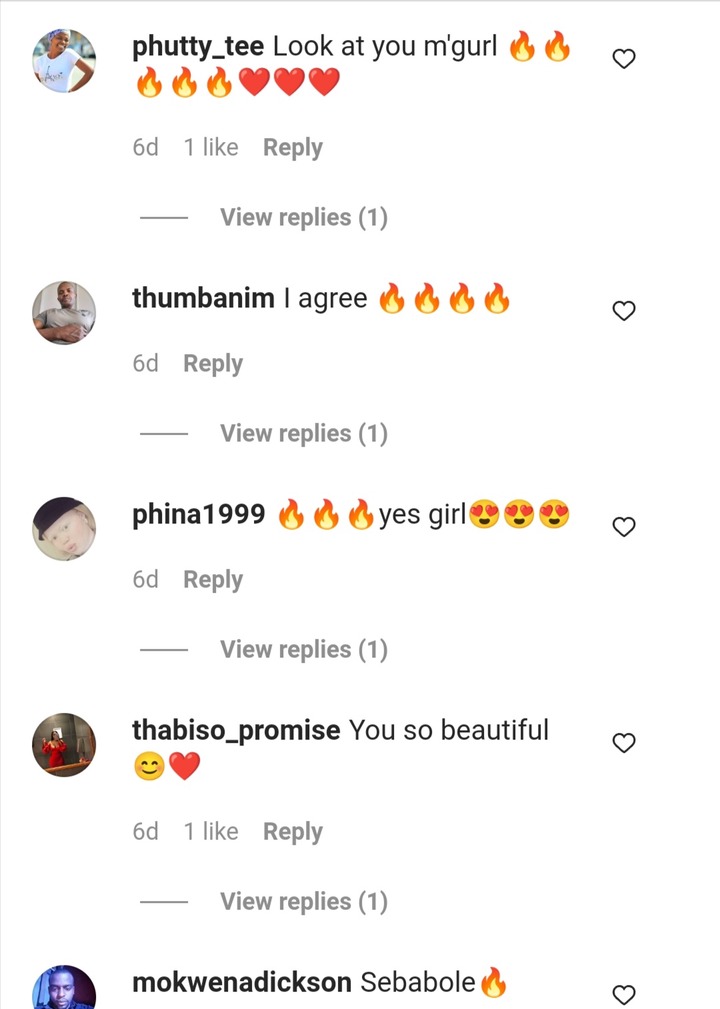Open the phutty_tee username link
The width and height of the screenshot is (720, 1009).
point(198,47)
